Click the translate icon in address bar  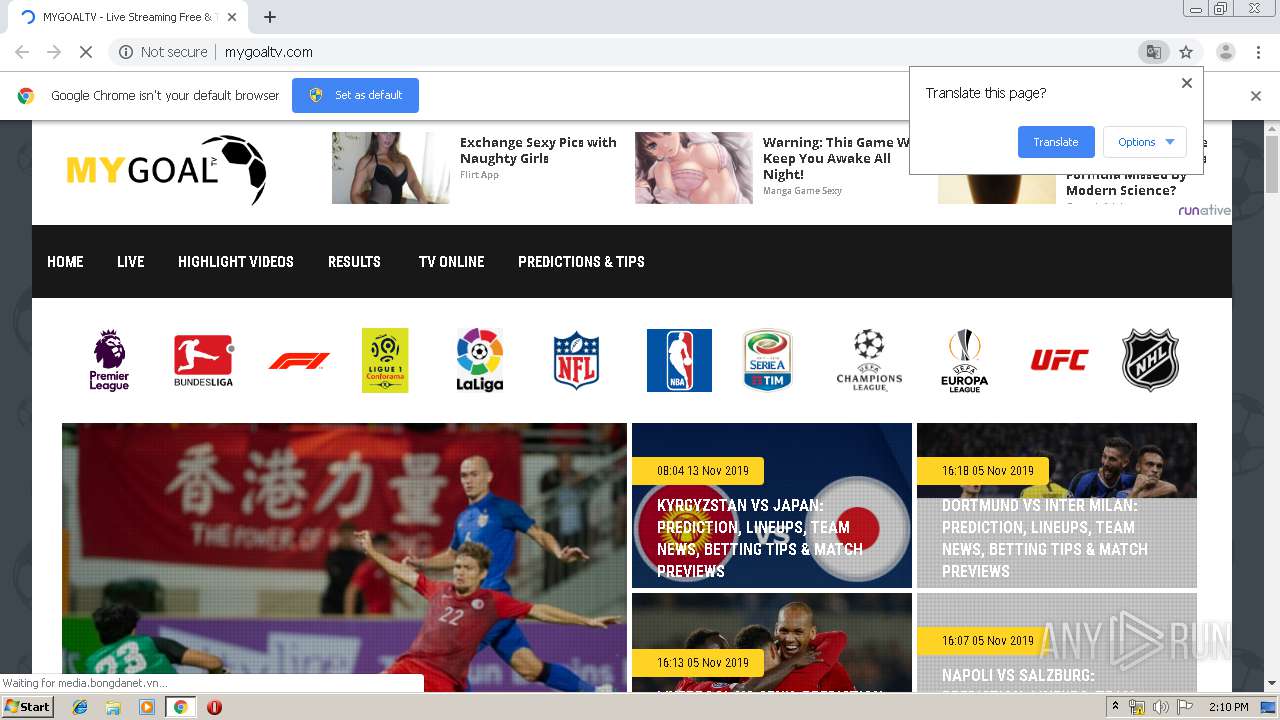pos(1153,52)
